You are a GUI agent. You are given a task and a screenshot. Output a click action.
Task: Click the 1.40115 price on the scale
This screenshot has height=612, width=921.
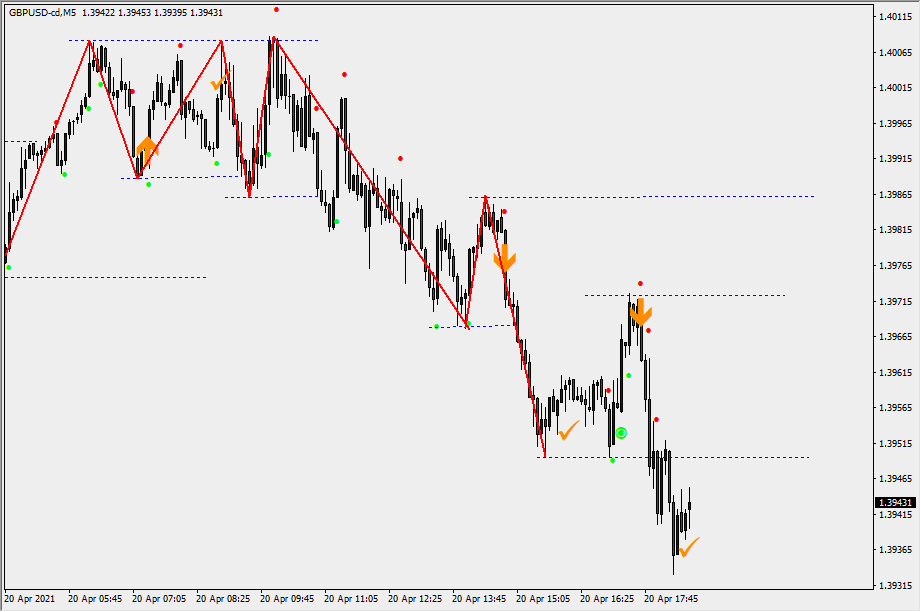(x=896, y=17)
